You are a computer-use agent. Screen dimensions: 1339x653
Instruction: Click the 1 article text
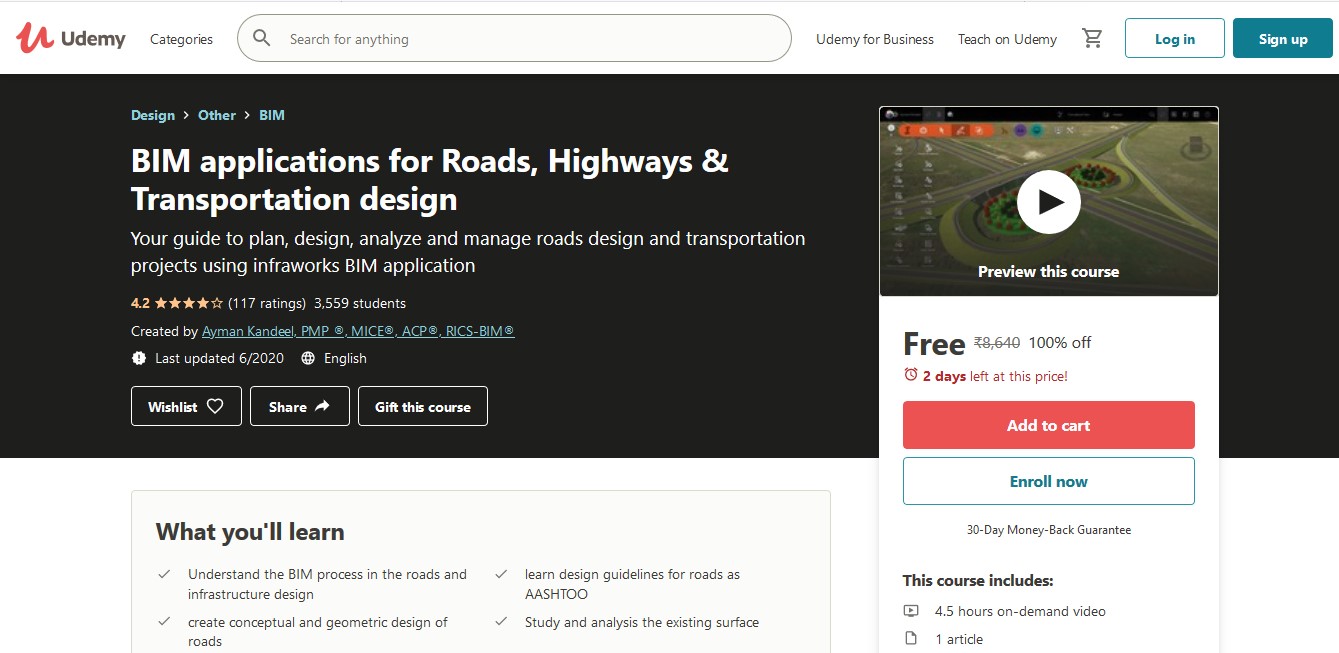[959, 639]
